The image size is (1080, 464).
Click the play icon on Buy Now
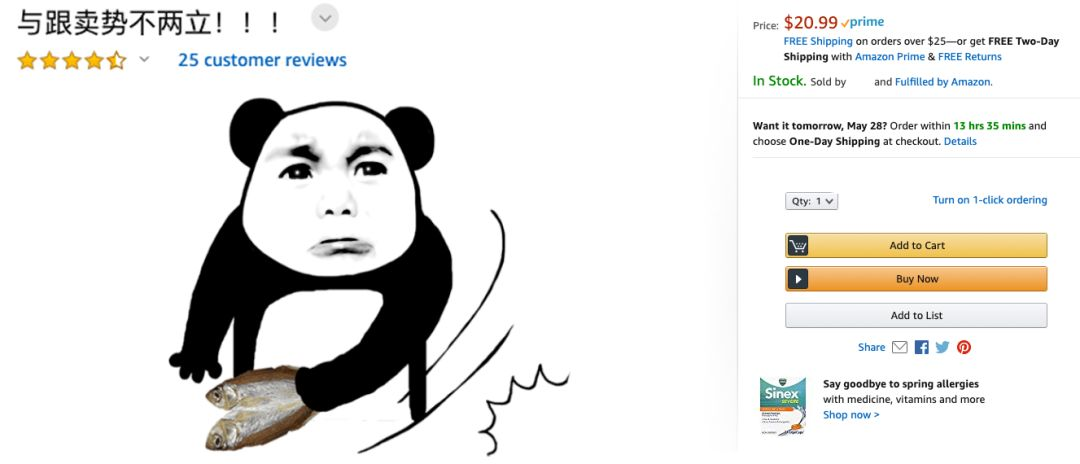798,279
